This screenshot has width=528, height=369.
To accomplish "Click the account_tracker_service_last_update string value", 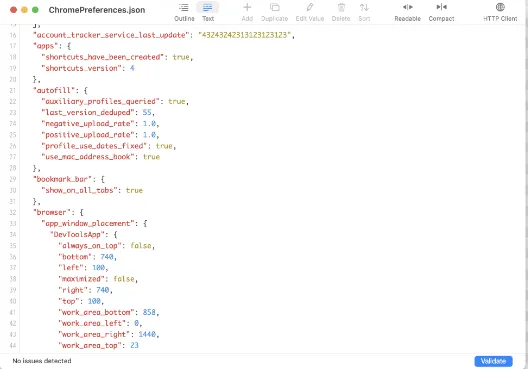I will tap(244, 35).
